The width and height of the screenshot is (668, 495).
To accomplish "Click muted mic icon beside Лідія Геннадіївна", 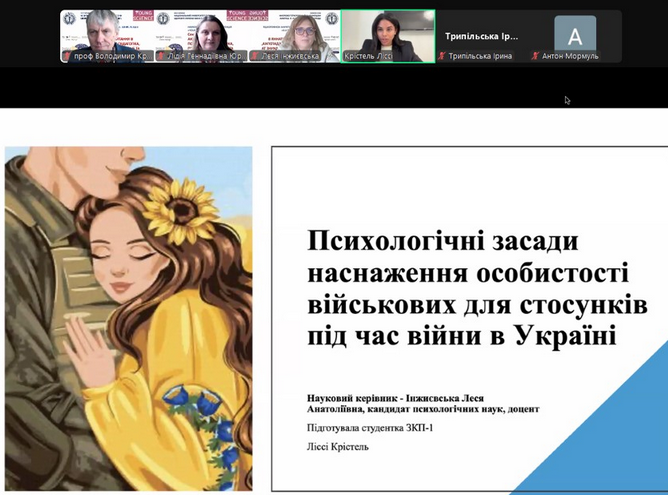I will 161,56.
